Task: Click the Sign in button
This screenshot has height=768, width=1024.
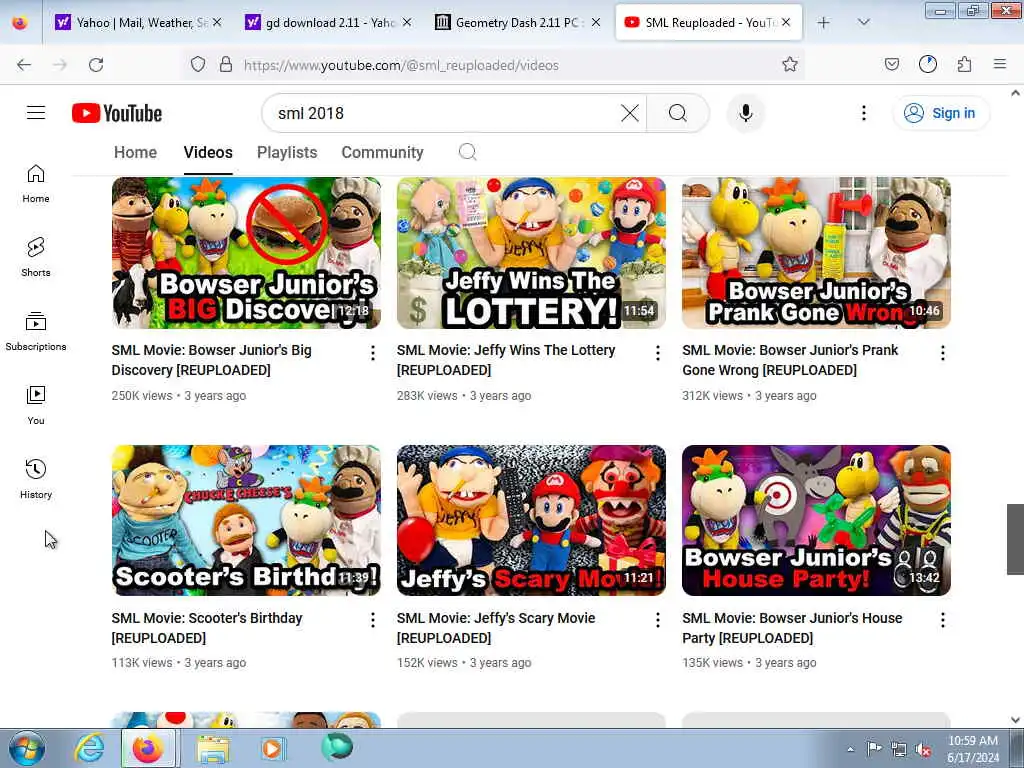Action: point(940,113)
